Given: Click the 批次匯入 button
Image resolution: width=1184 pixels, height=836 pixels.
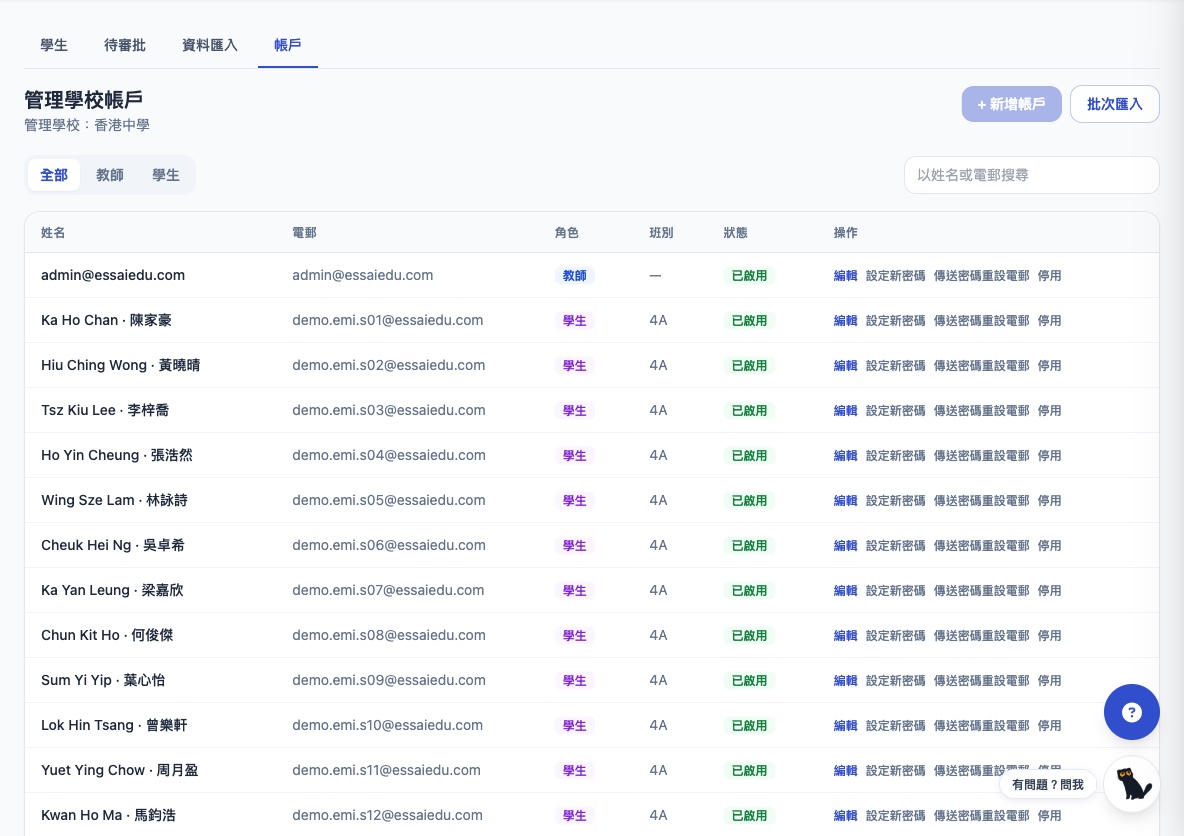Looking at the screenshot, I should pos(1115,104).
